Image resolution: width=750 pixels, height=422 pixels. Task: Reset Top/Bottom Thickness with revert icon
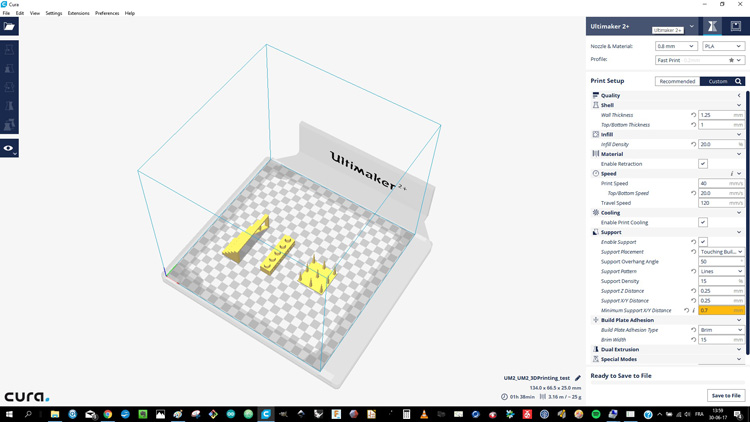pyautogui.click(x=693, y=124)
